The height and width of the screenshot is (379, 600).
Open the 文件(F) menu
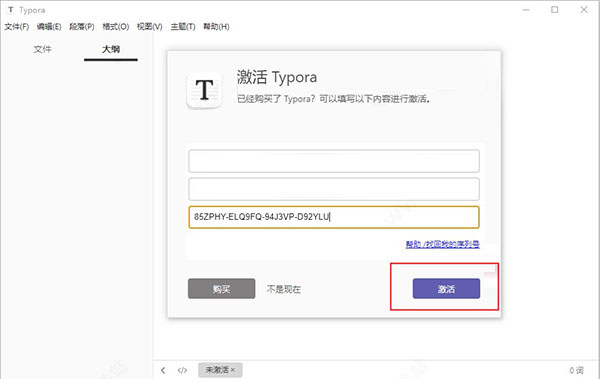tap(16, 26)
